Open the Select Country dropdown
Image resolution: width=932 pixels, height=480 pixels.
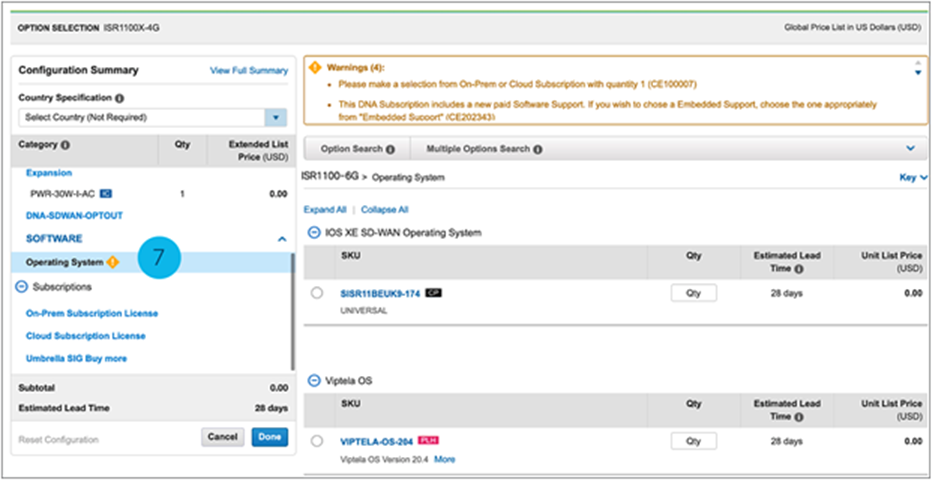(275, 118)
